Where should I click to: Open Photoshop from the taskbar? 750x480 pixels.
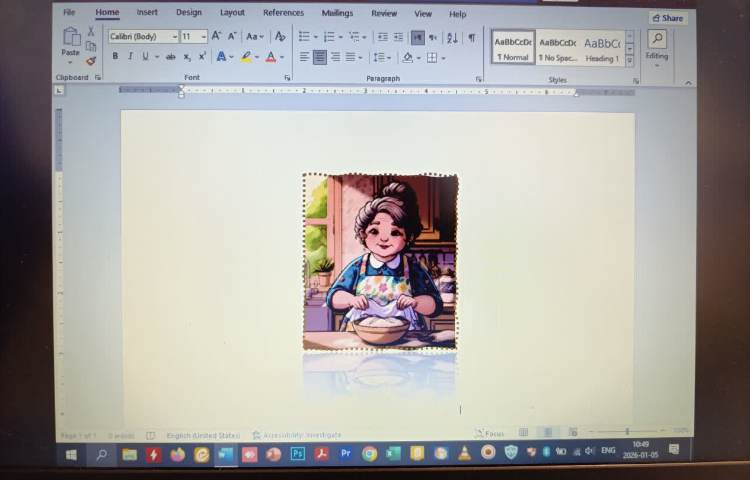point(297,453)
